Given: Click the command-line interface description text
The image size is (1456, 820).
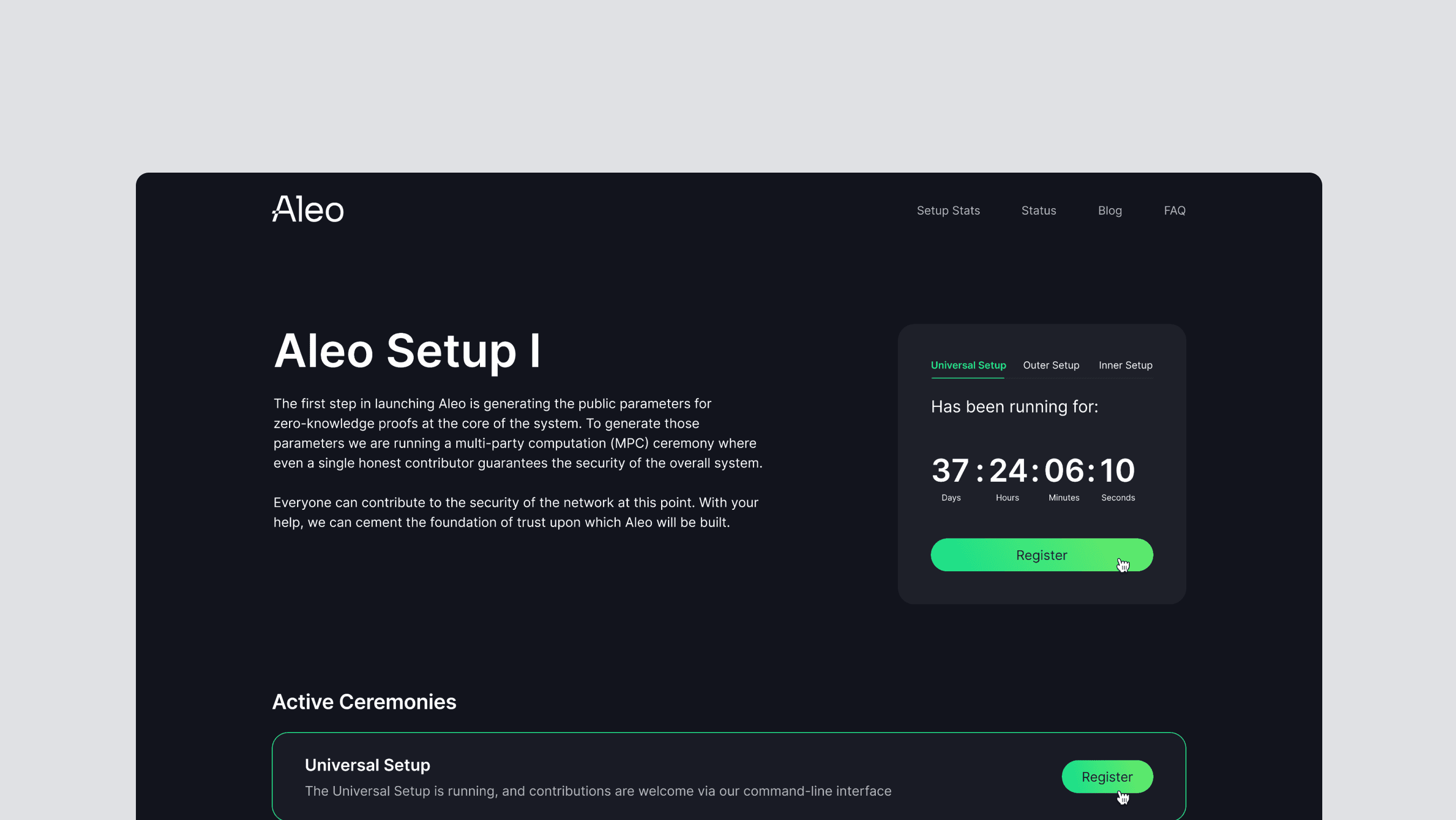Looking at the screenshot, I should [597, 791].
